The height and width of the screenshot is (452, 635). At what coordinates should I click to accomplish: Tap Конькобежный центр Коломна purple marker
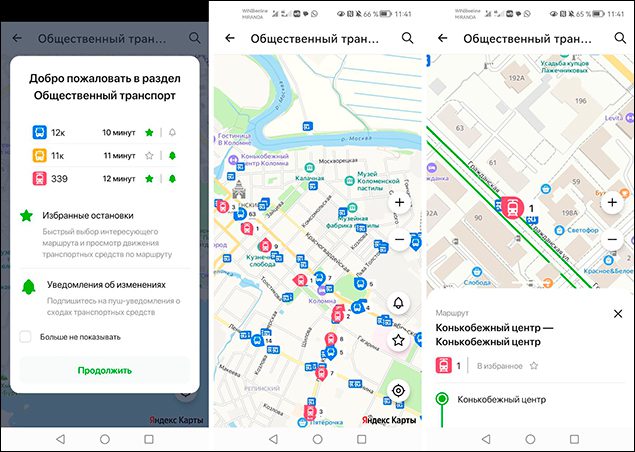233,160
